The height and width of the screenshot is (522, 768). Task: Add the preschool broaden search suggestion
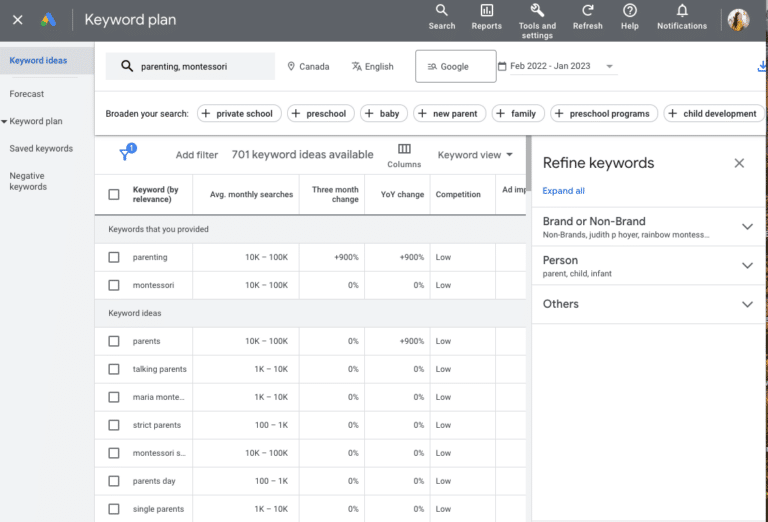[x=321, y=114]
